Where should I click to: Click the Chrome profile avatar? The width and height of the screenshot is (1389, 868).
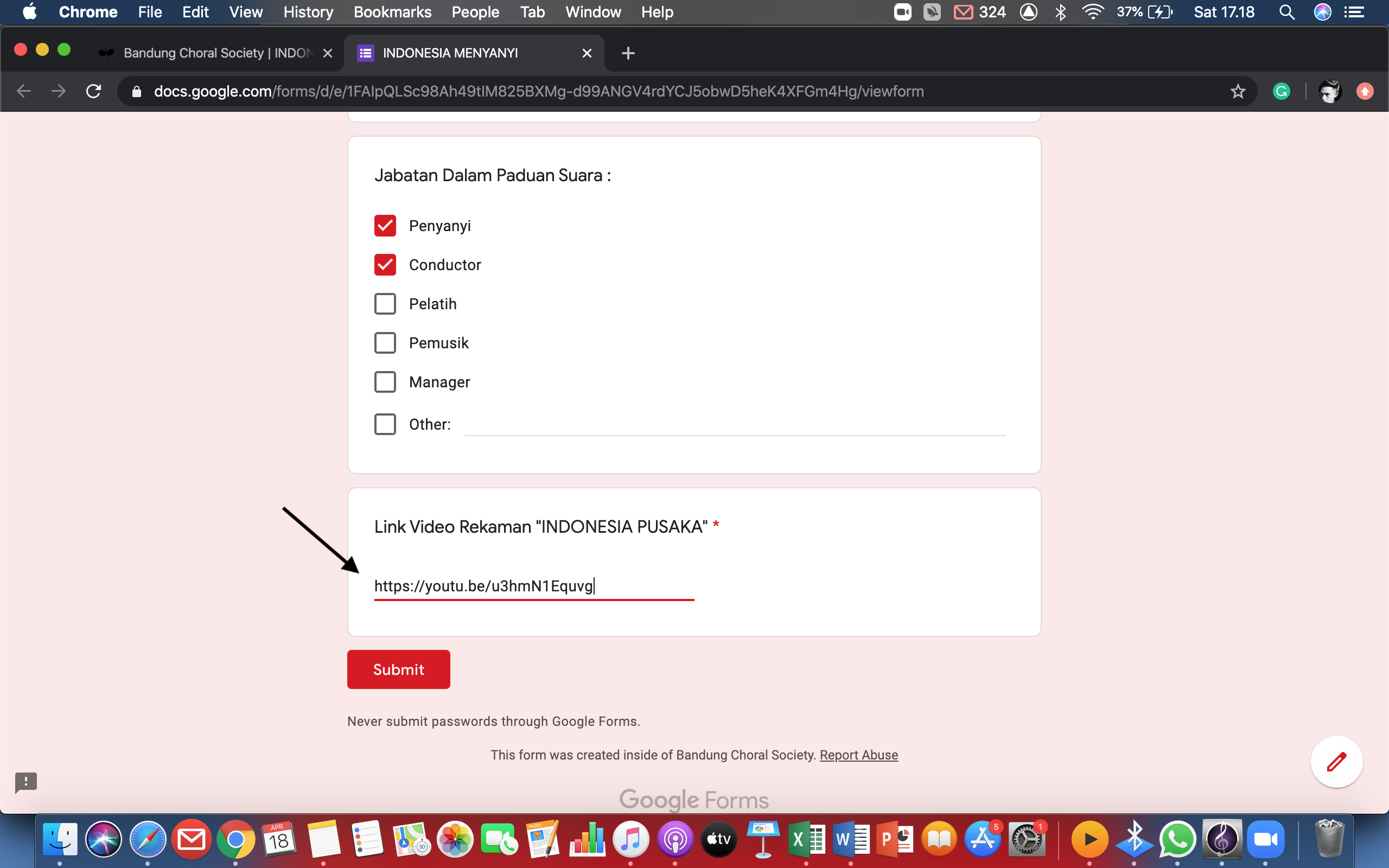pyautogui.click(x=1329, y=91)
